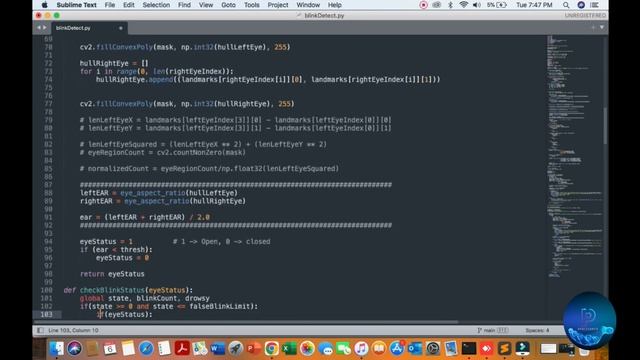Open Reminders in the Dock
The image size is (640, 360).
click(x=164, y=349)
